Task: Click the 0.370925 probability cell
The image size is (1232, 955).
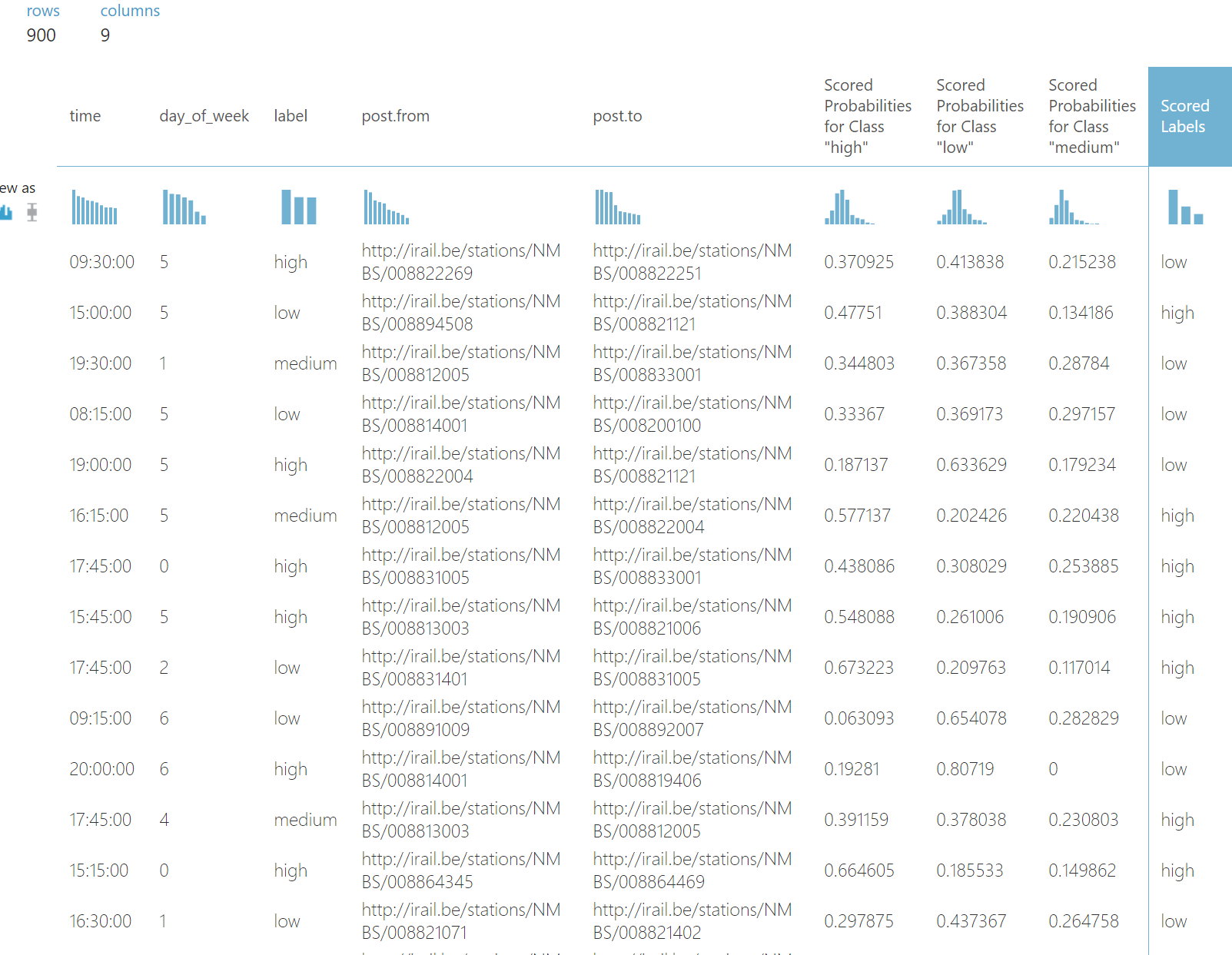Action: [858, 262]
